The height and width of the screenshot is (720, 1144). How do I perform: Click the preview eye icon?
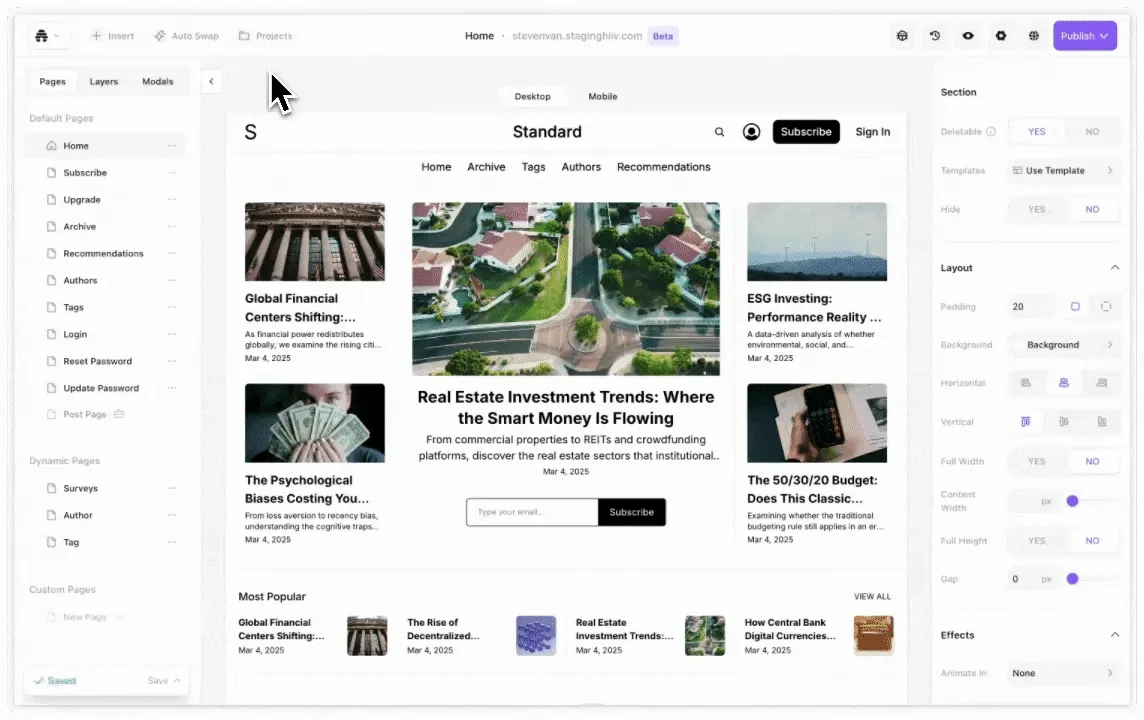tap(968, 36)
